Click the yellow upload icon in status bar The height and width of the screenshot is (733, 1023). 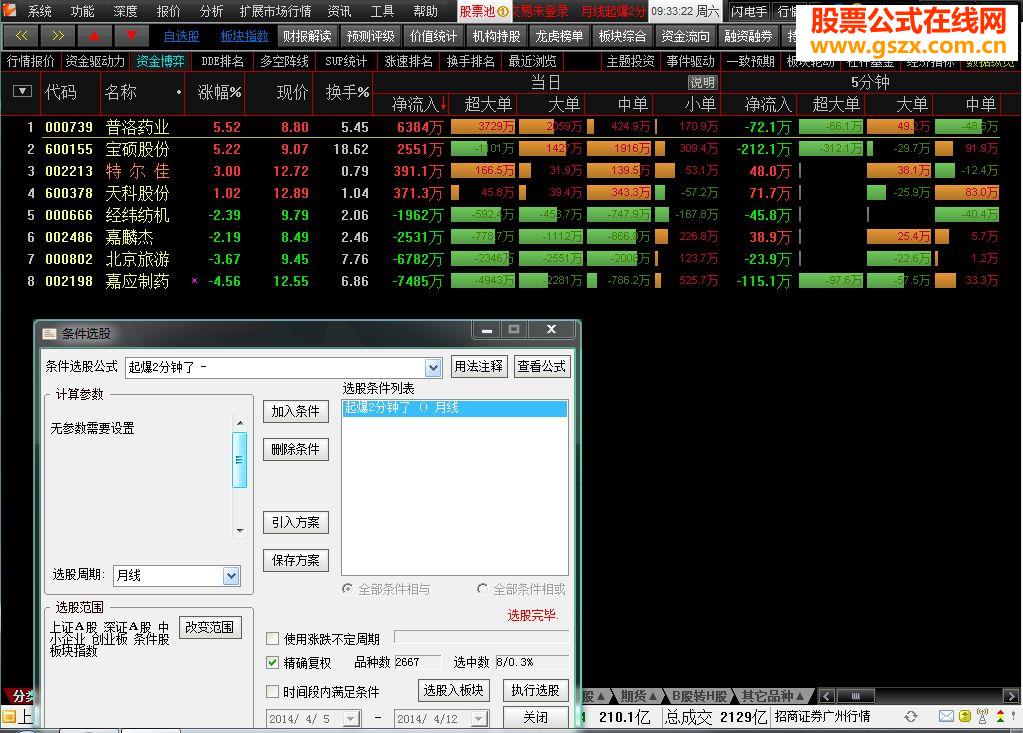click(964, 716)
